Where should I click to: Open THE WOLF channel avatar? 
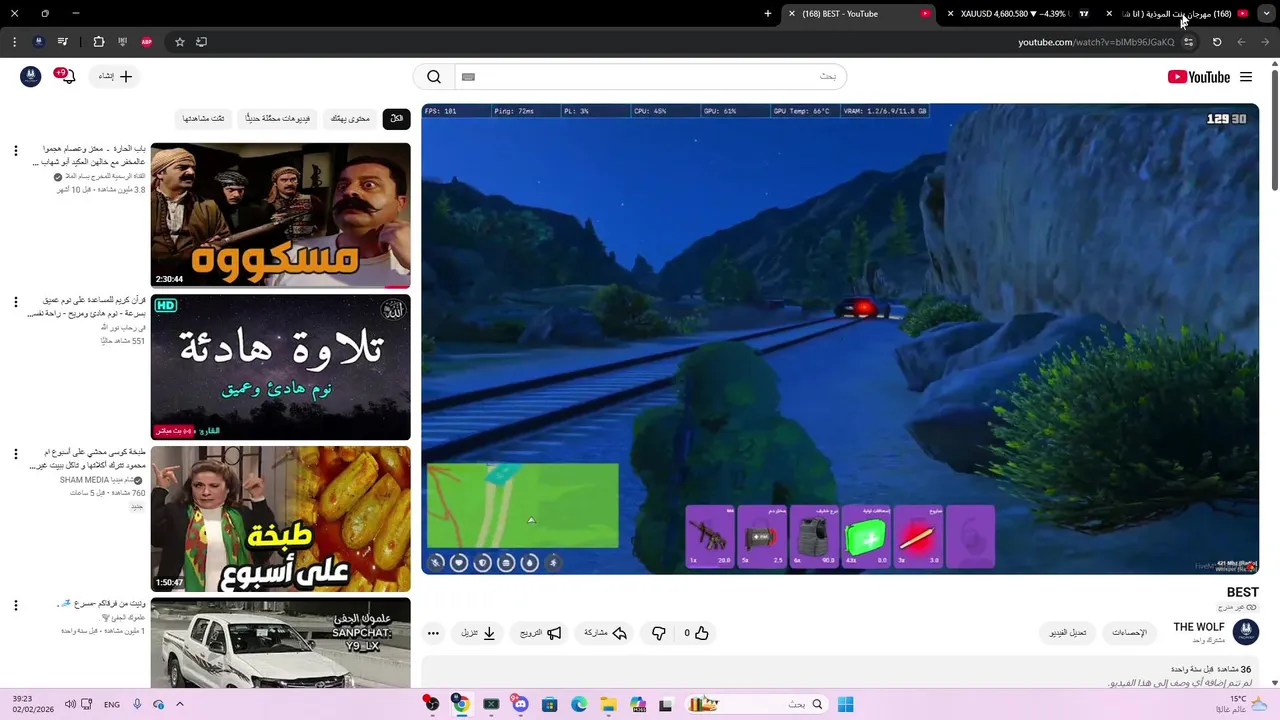point(1245,631)
